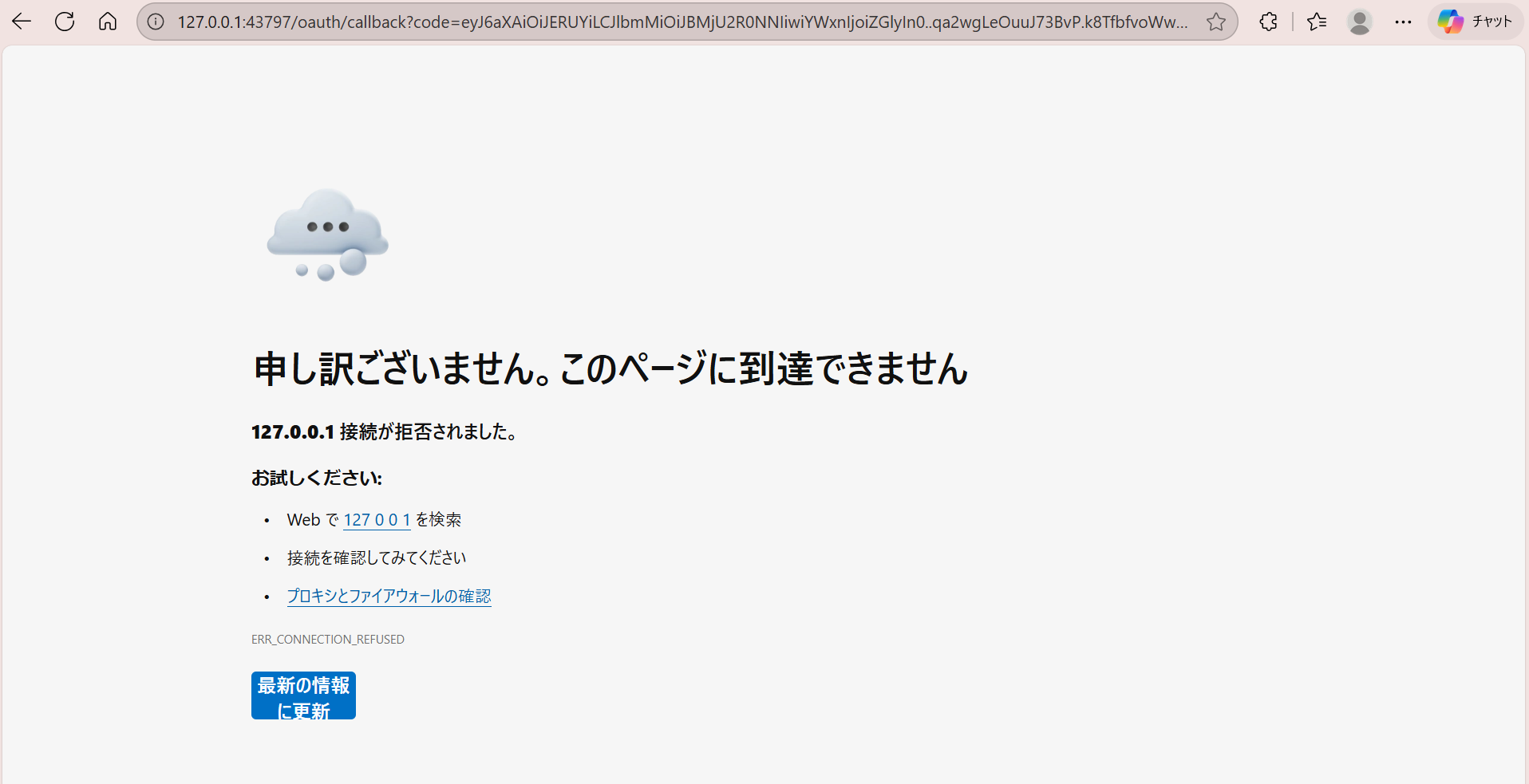Click the お試しください heading
This screenshot has height=784, width=1529.
coord(316,477)
